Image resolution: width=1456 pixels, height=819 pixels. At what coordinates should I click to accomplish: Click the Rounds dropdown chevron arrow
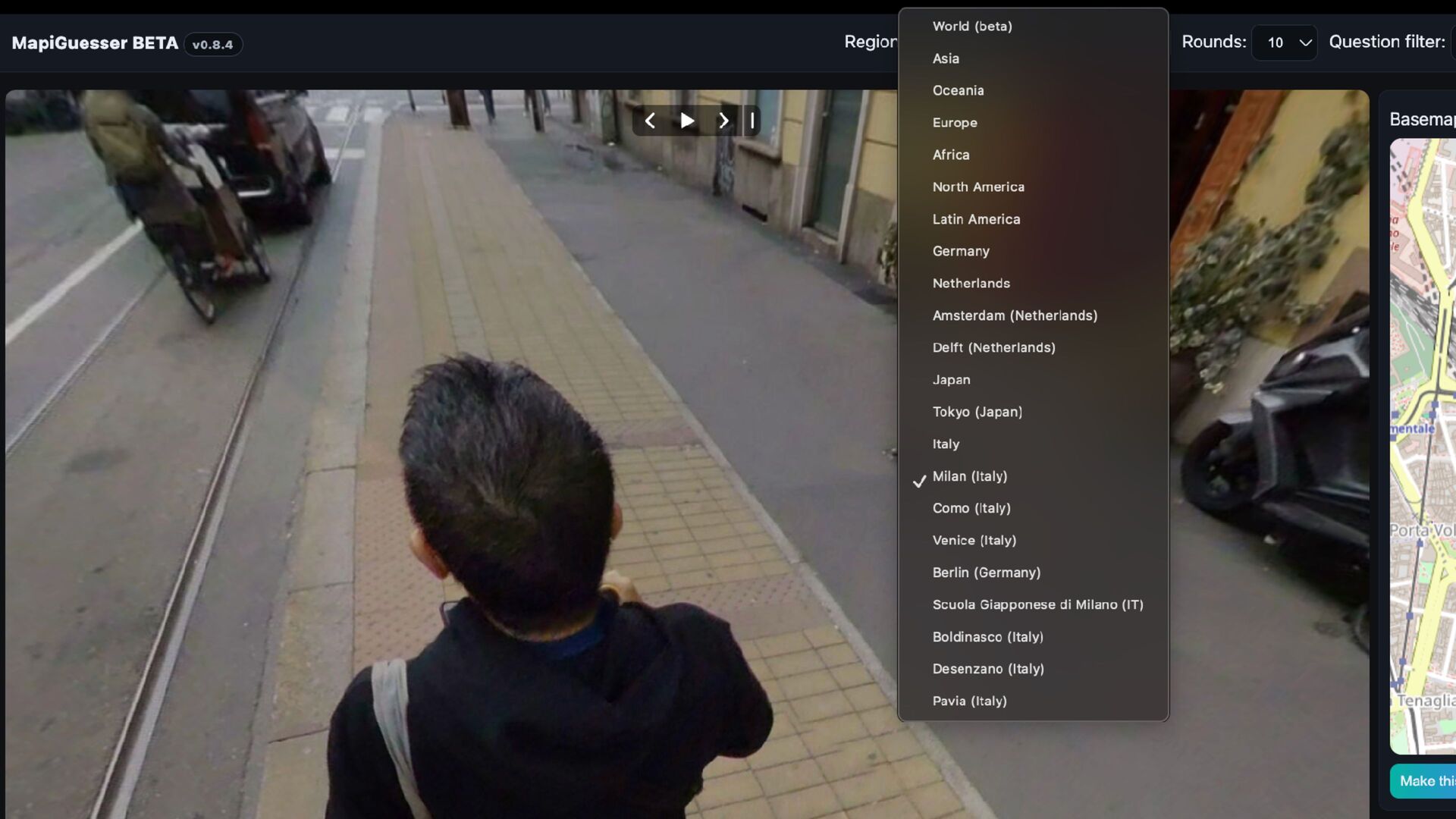tap(1305, 42)
